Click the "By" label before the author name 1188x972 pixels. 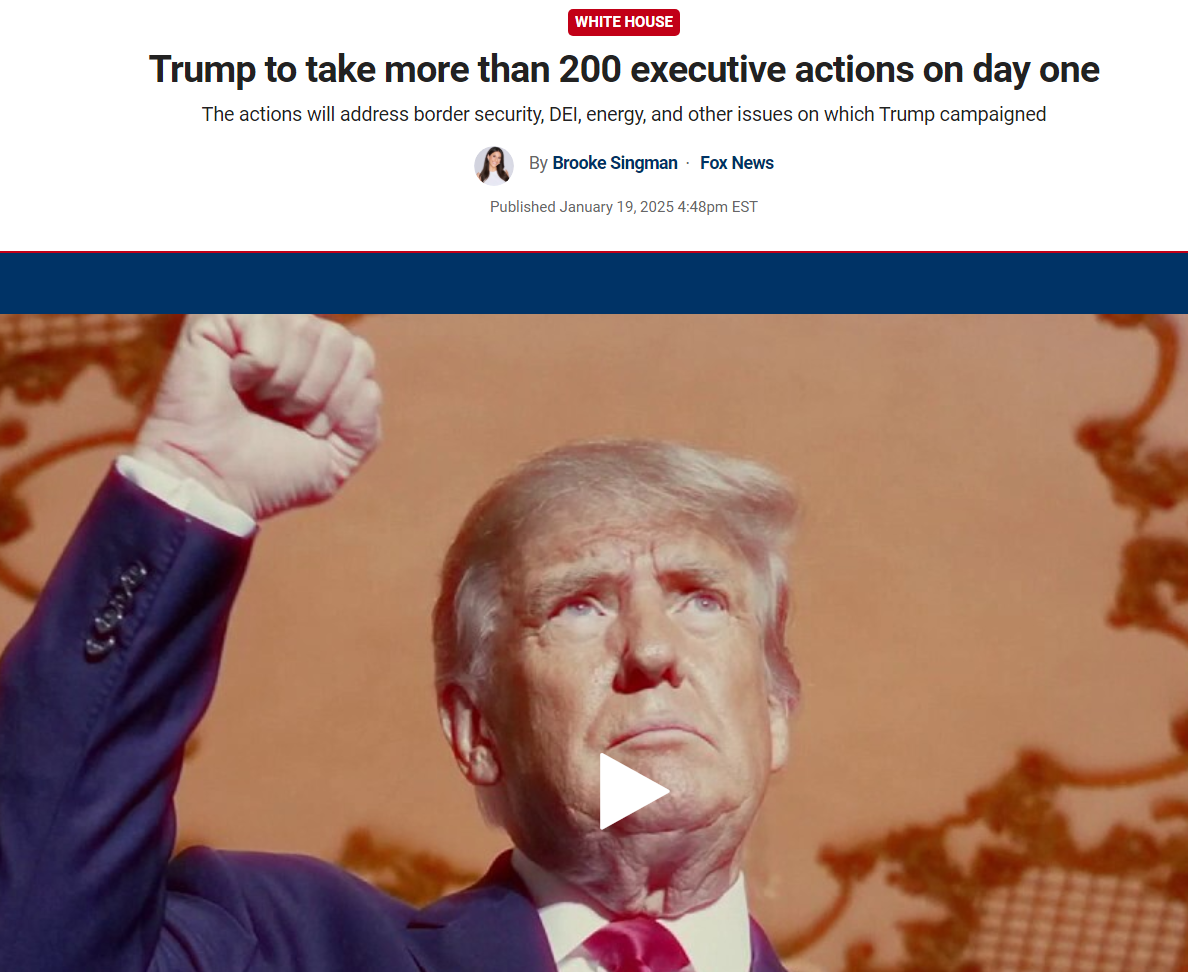[538, 163]
